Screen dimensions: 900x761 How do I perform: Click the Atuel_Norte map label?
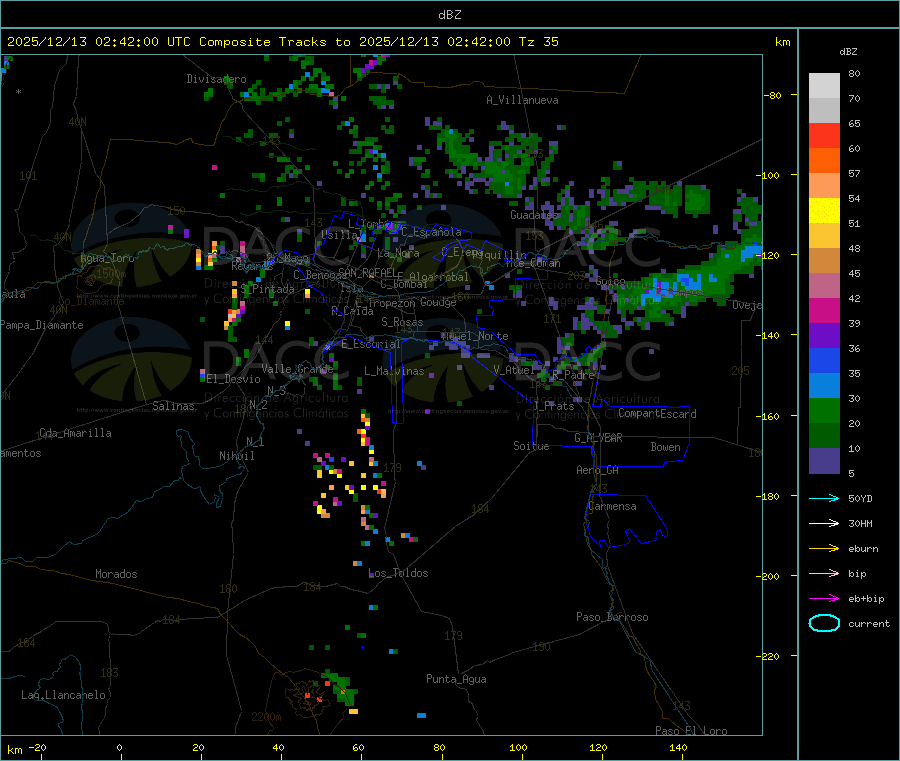tap(475, 336)
